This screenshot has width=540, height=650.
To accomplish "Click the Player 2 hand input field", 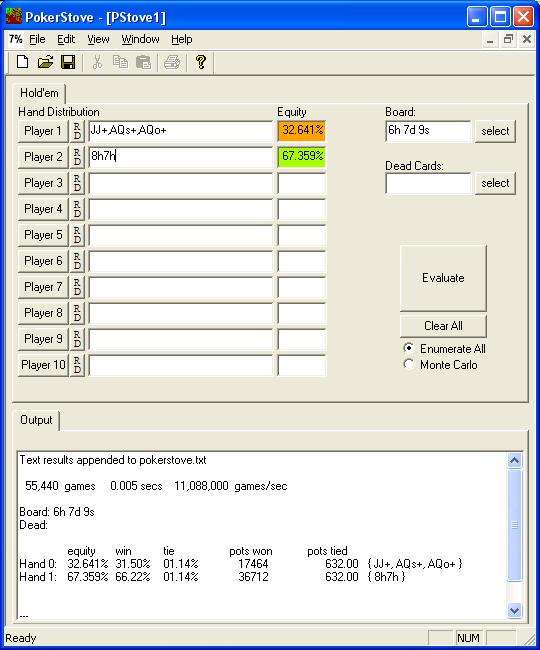I will pos(181,157).
